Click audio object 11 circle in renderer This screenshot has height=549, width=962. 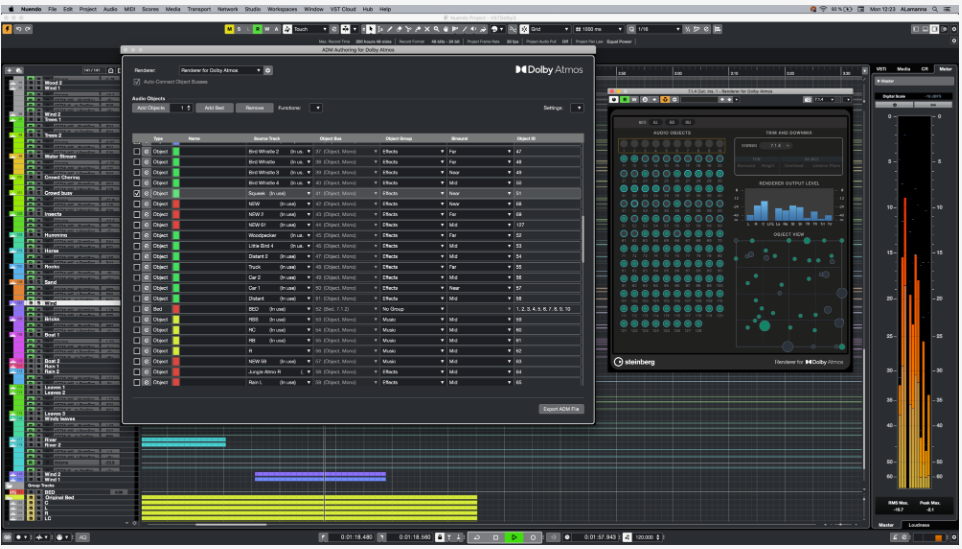tap(624, 158)
